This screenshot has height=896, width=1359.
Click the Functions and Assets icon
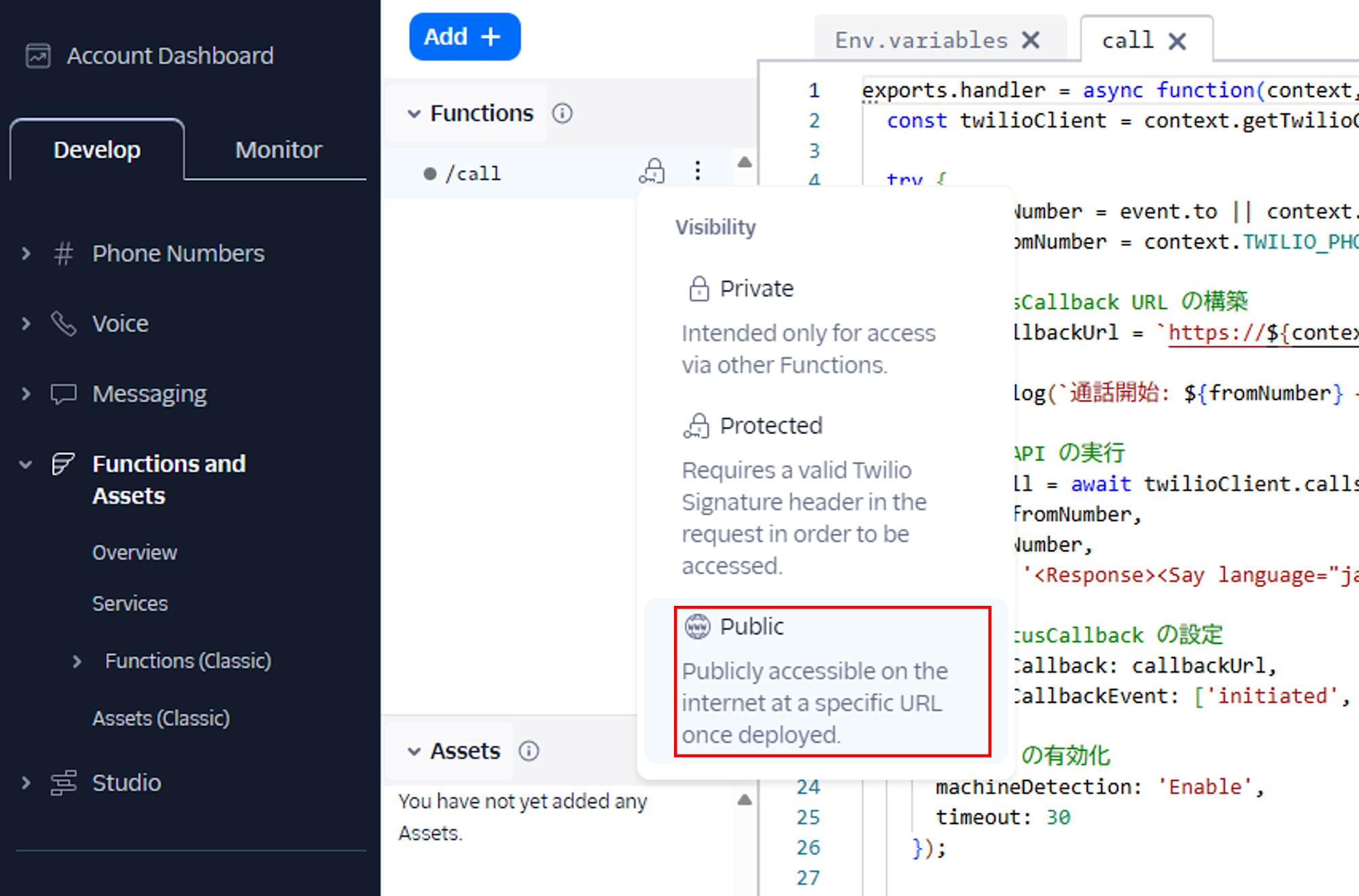[x=63, y=464]
